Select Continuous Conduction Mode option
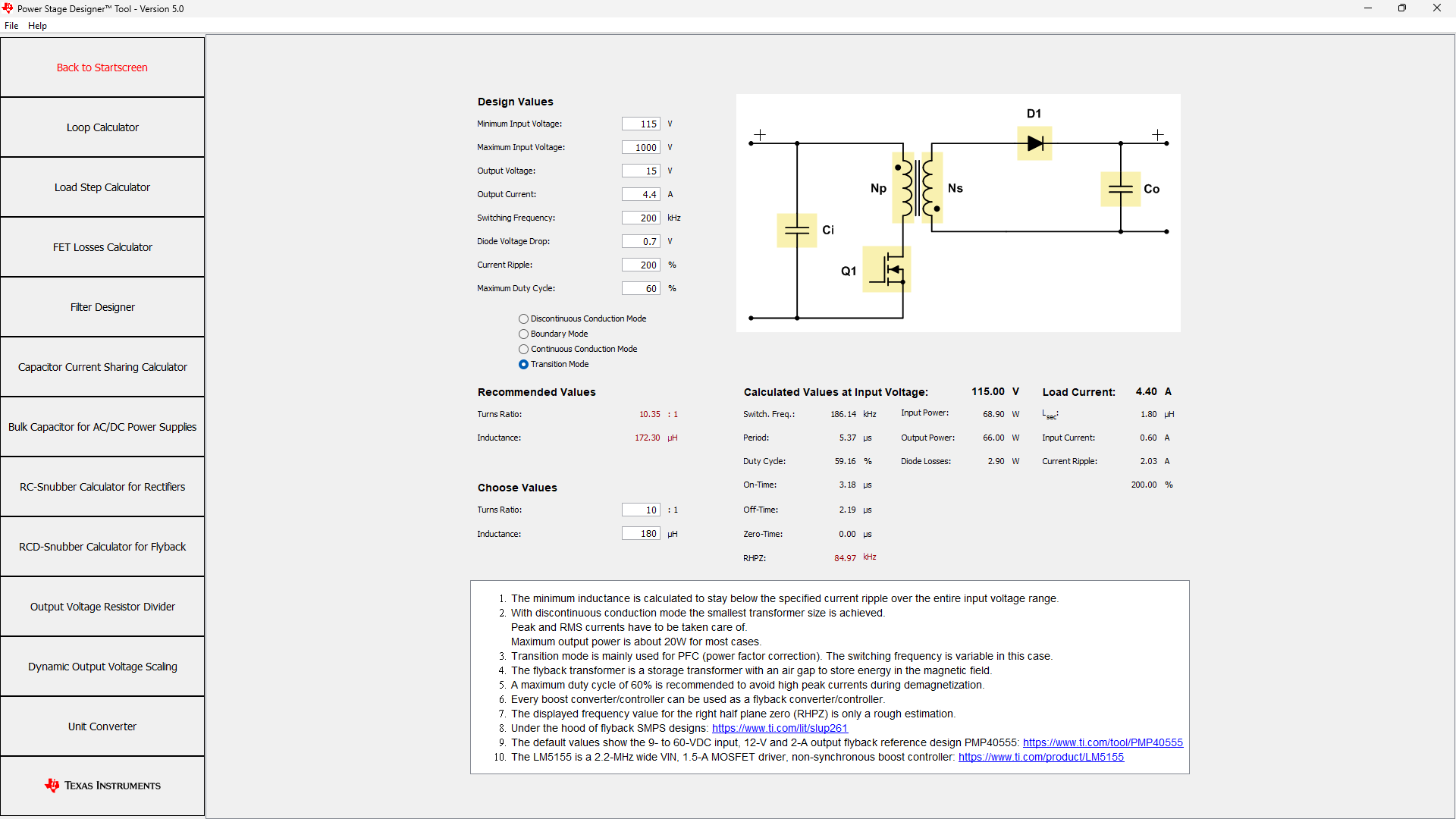 pyautogui.click(x=523, y=350)
